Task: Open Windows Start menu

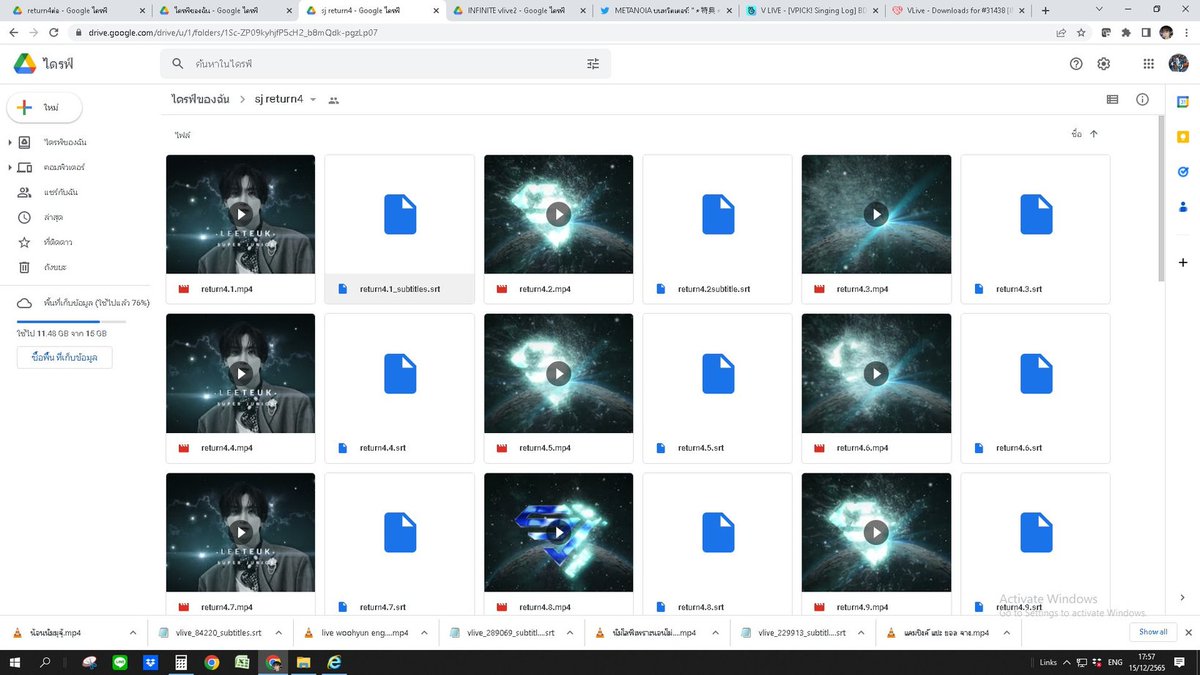Action: pyautogui.click(x=15, y=662)
